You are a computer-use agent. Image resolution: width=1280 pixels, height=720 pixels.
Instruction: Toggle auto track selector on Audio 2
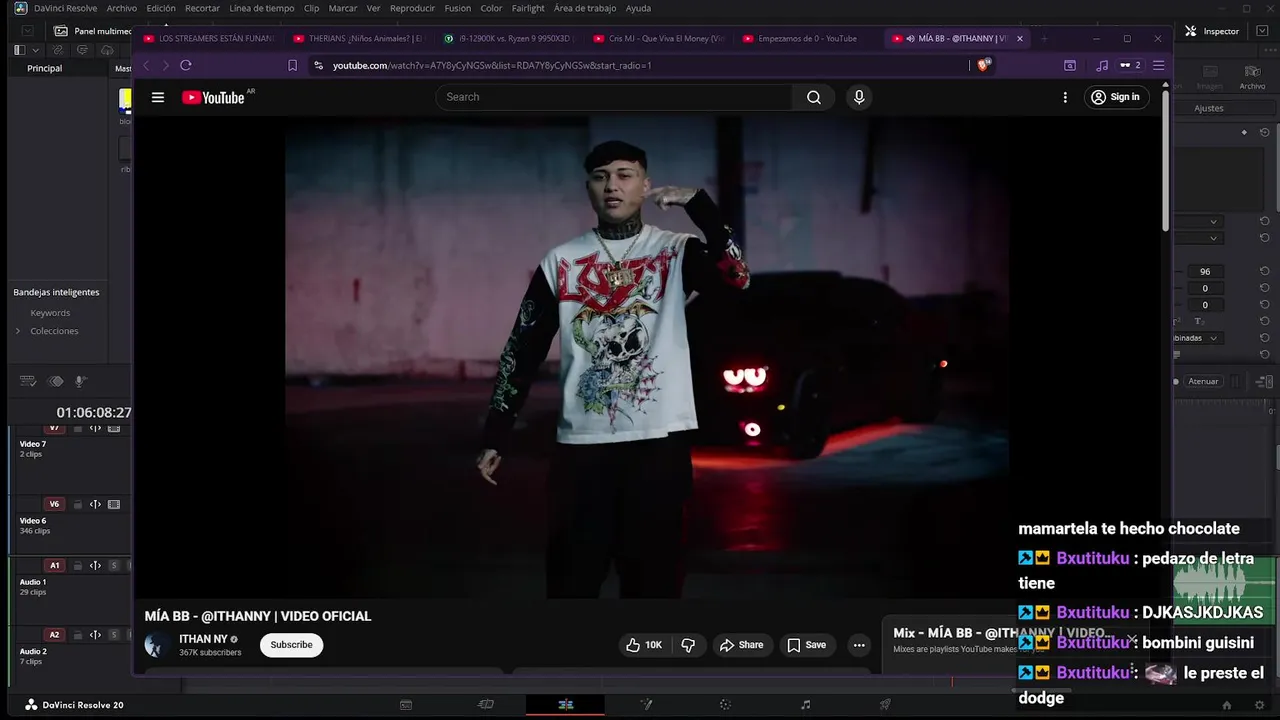point(96,635)
